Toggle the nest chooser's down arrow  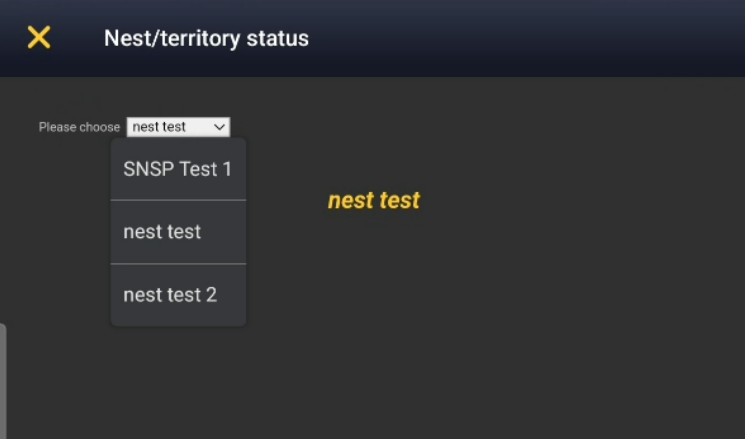tap(219, 127)
